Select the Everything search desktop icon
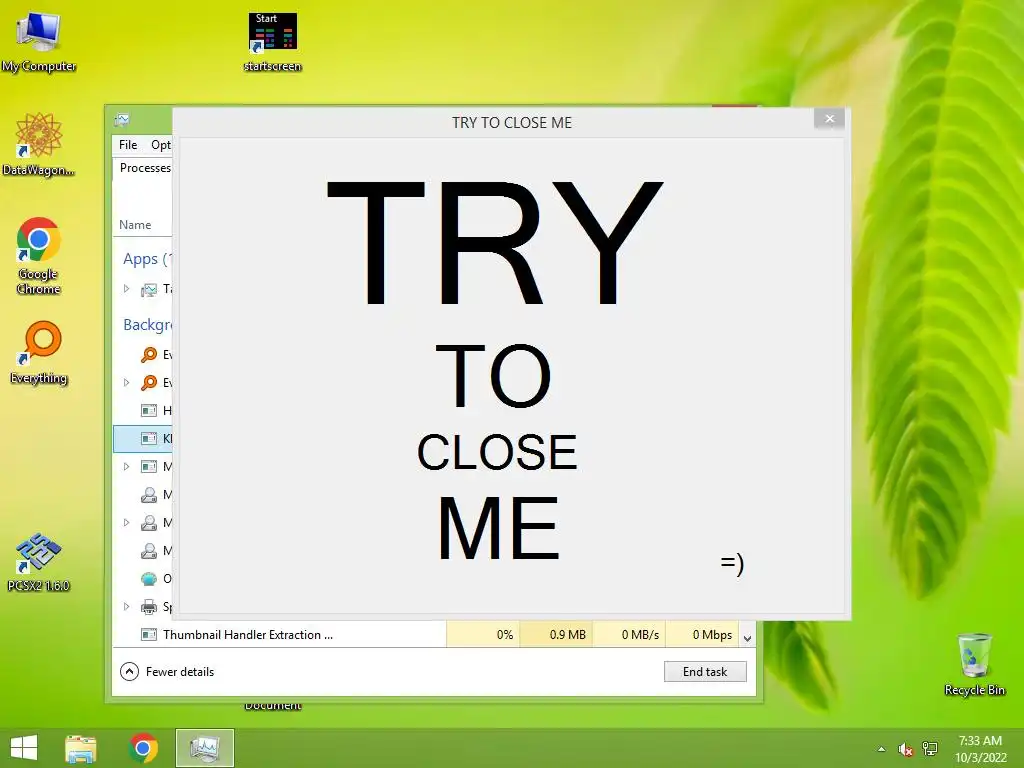The width and height of the screenshot is (1024, 768). 39,353
